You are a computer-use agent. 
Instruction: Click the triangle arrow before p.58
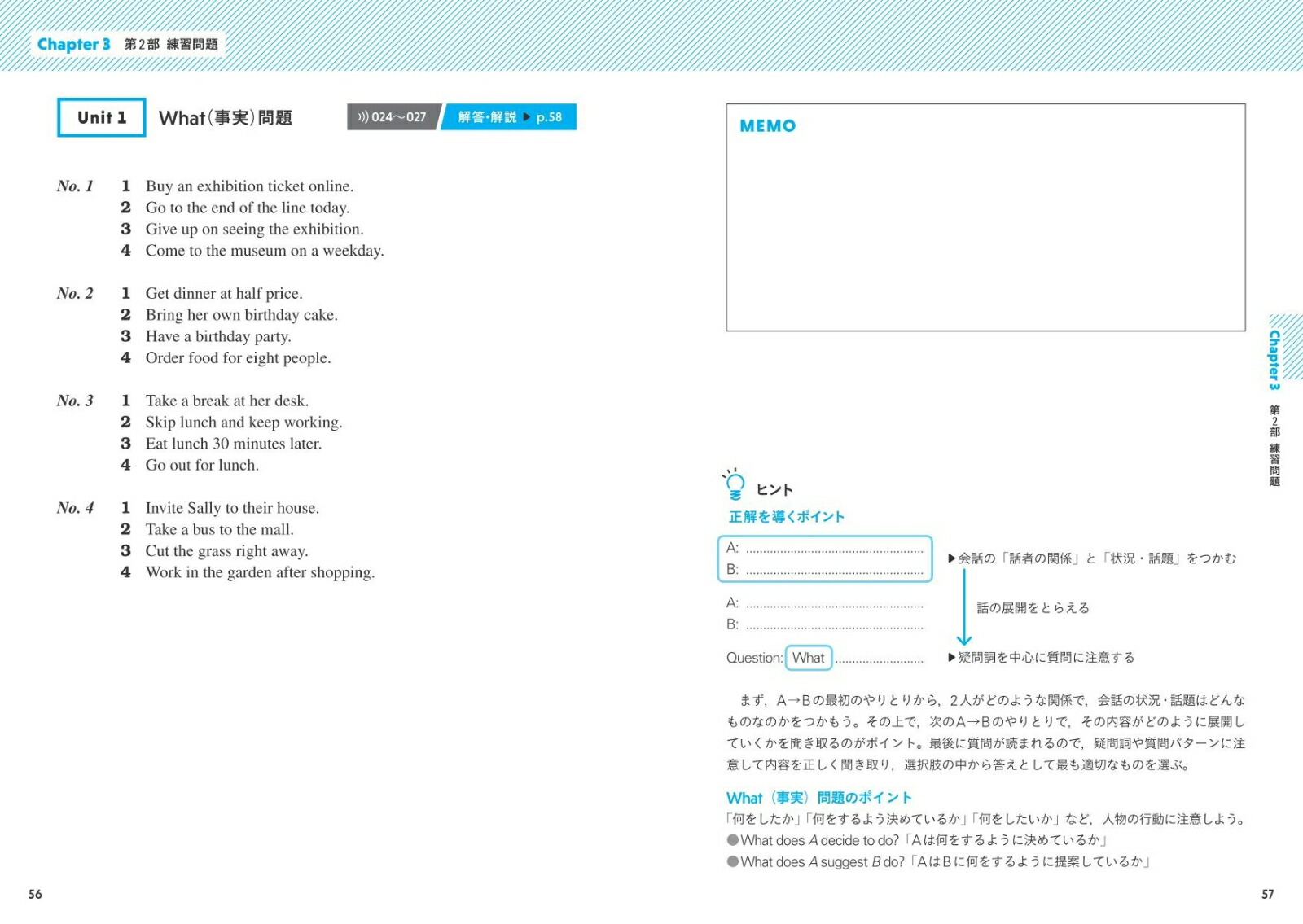(527, 117)
